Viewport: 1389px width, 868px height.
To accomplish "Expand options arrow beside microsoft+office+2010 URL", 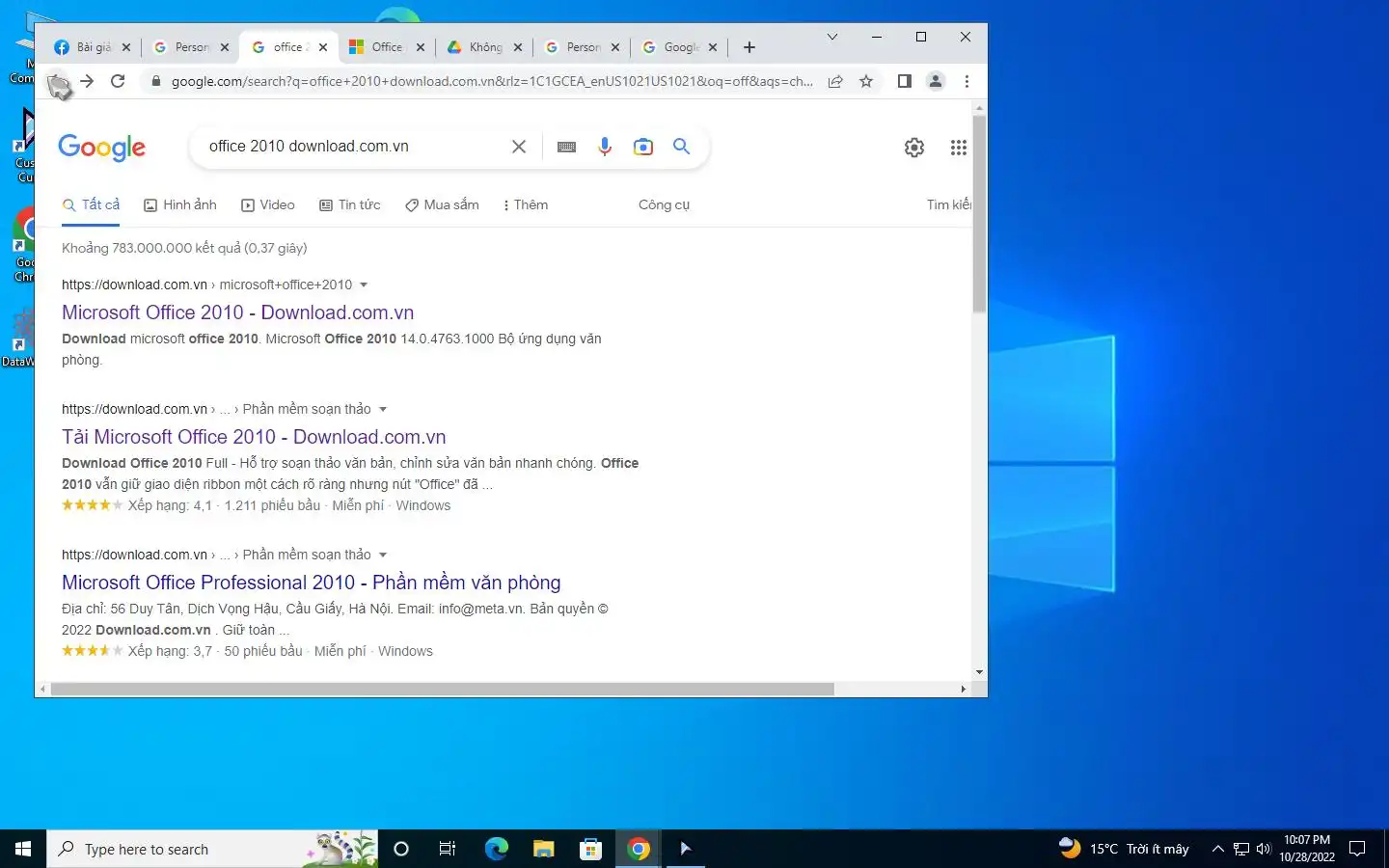I will tap(364, 285).
